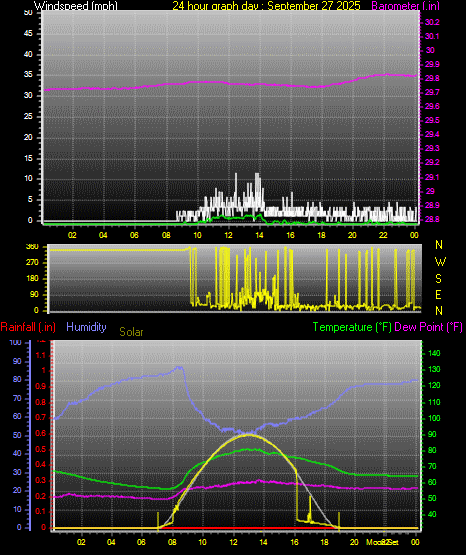Click the Barometer (in) axis title
This screenshot has width=466, height=555.
click(405, 6)
